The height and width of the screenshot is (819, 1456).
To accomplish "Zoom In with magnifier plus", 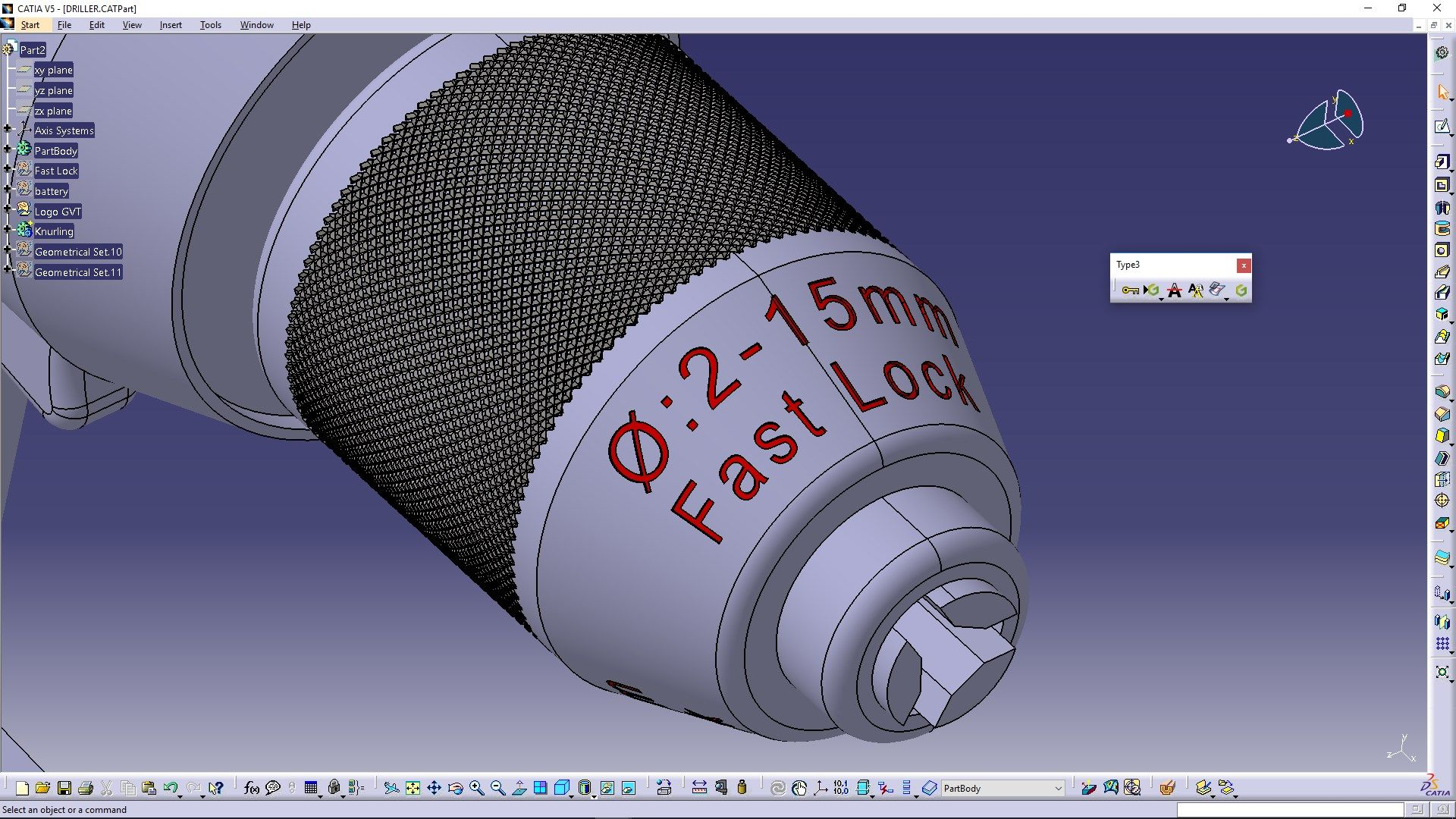I will (x=476, y=789).
